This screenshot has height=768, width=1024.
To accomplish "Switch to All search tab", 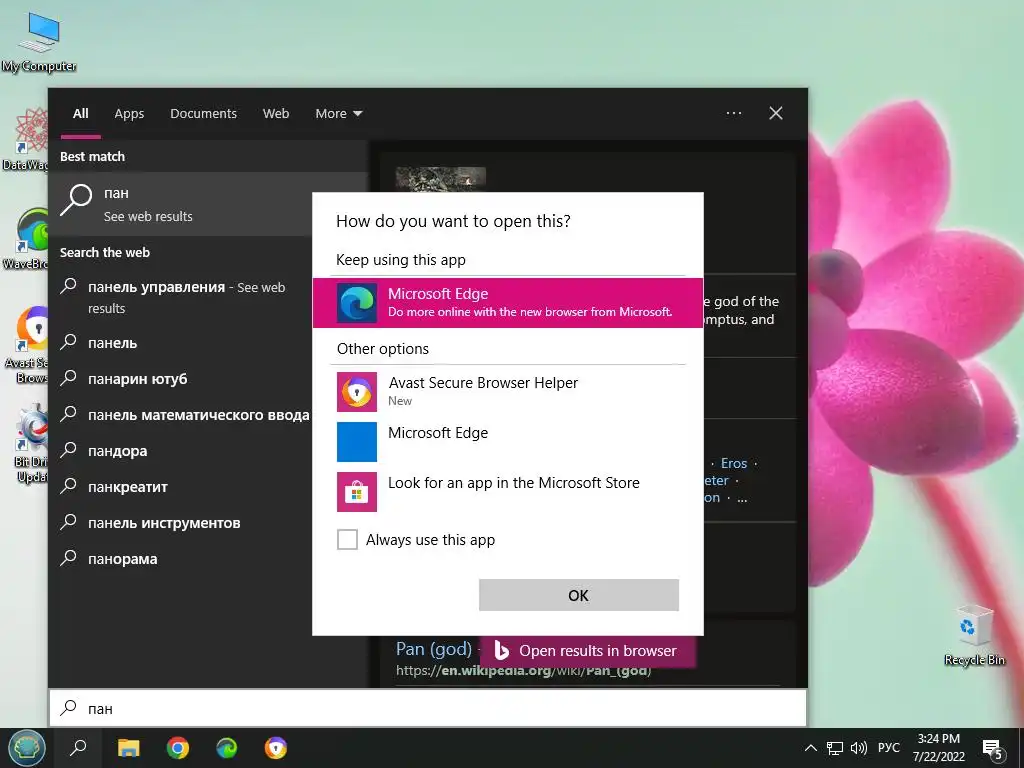I will pos(80,114).
